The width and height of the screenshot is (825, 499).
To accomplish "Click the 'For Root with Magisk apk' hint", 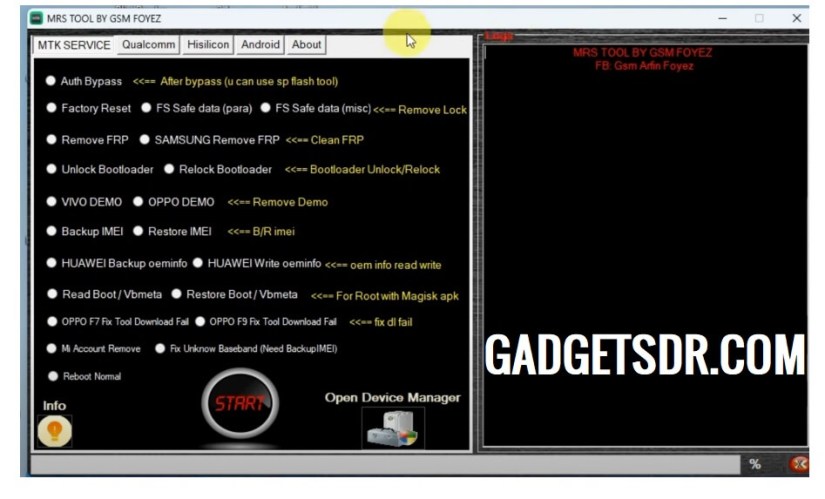I will click(x=397, y=296).
